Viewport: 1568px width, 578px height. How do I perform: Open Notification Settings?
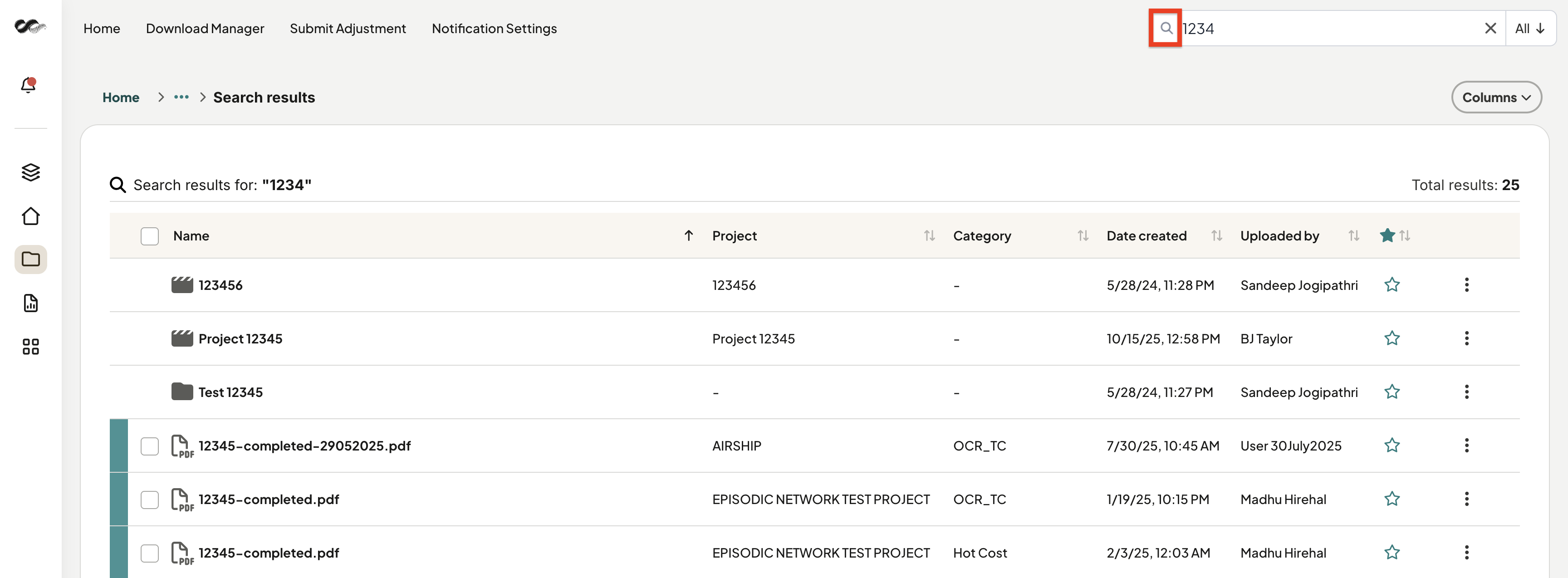(494, 29)
